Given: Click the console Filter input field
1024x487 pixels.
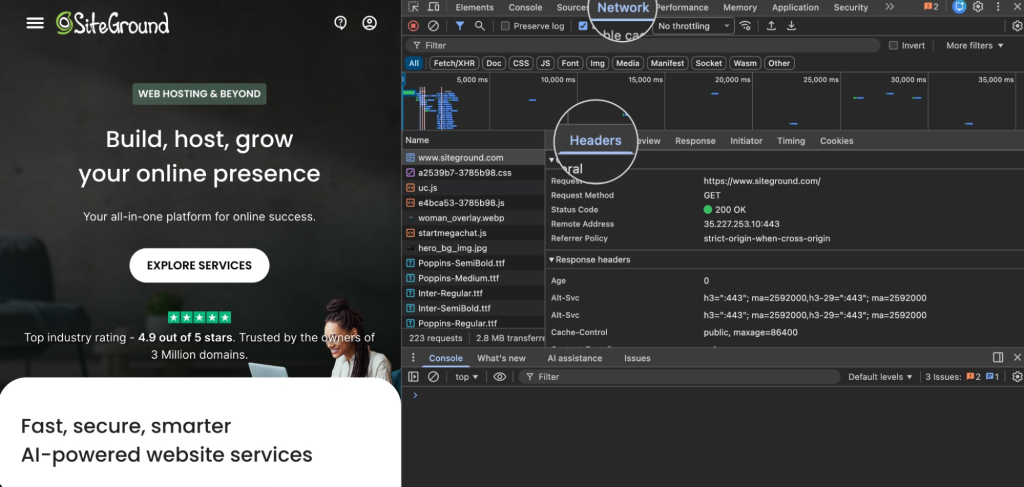Looking at the screenshot, I should pos(679,377).
